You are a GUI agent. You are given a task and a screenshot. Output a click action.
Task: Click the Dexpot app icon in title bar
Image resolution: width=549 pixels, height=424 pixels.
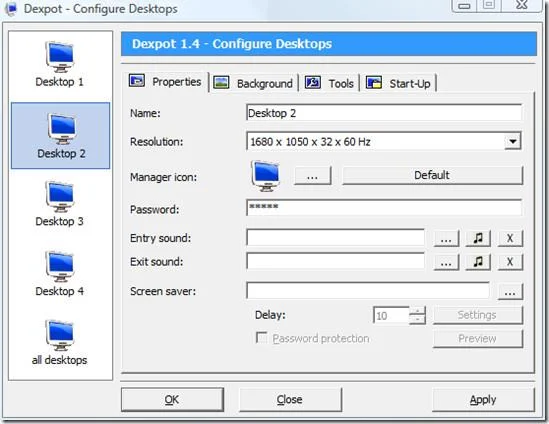11,8
